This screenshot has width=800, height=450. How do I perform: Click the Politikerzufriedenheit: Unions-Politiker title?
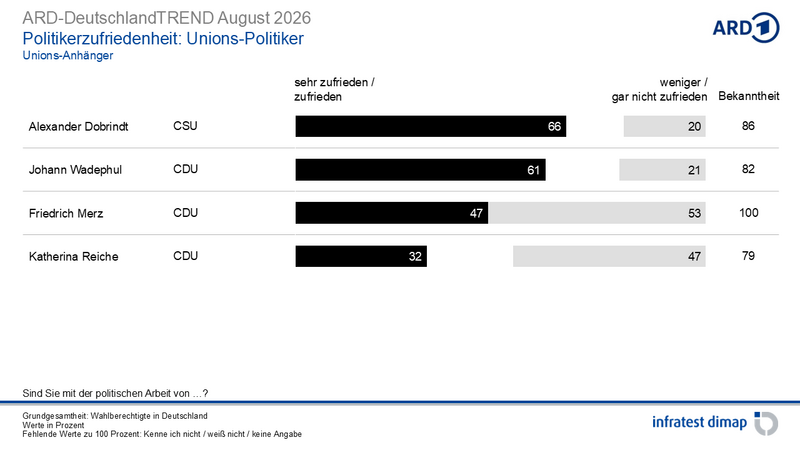tap(163, 39)
